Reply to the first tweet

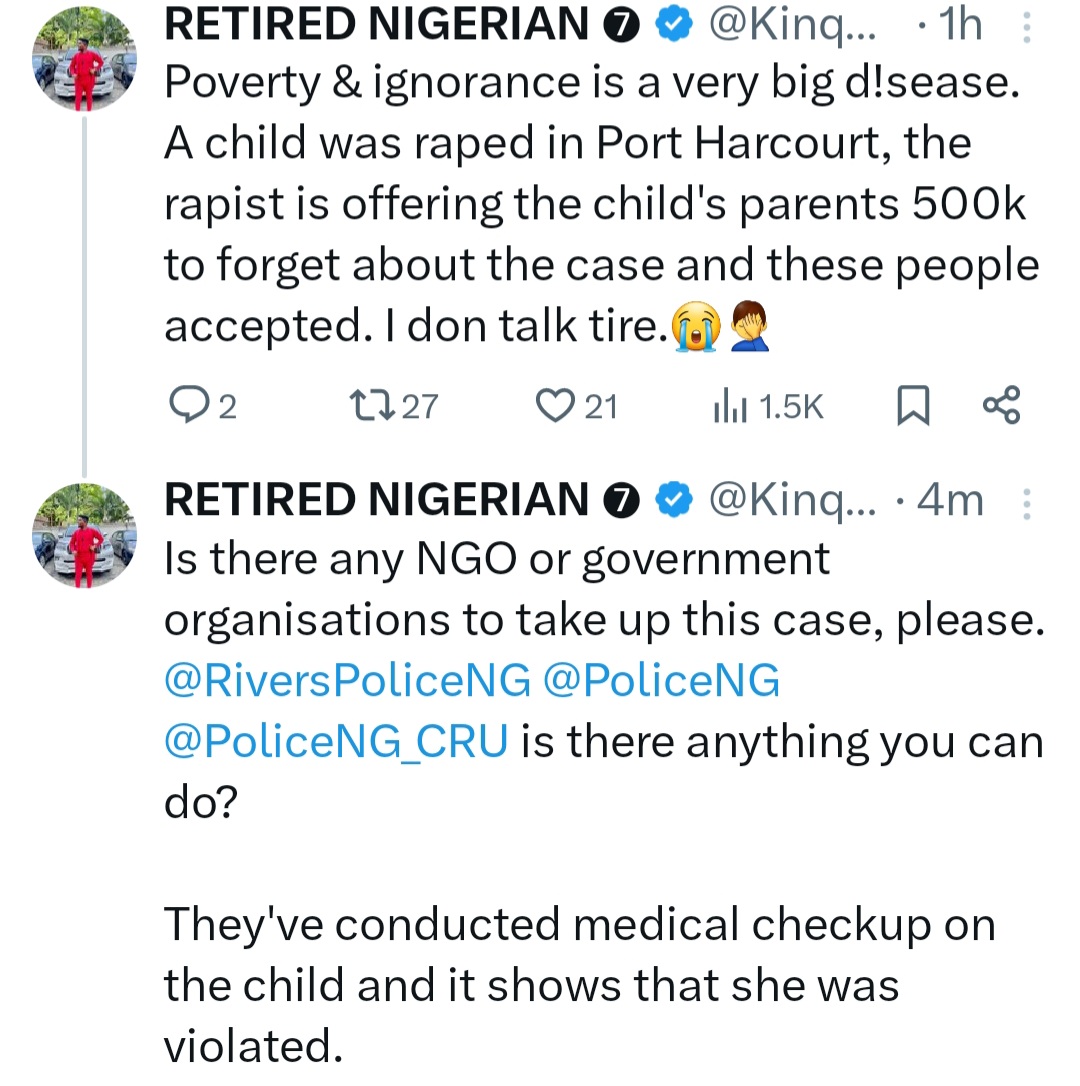(186, 406)
